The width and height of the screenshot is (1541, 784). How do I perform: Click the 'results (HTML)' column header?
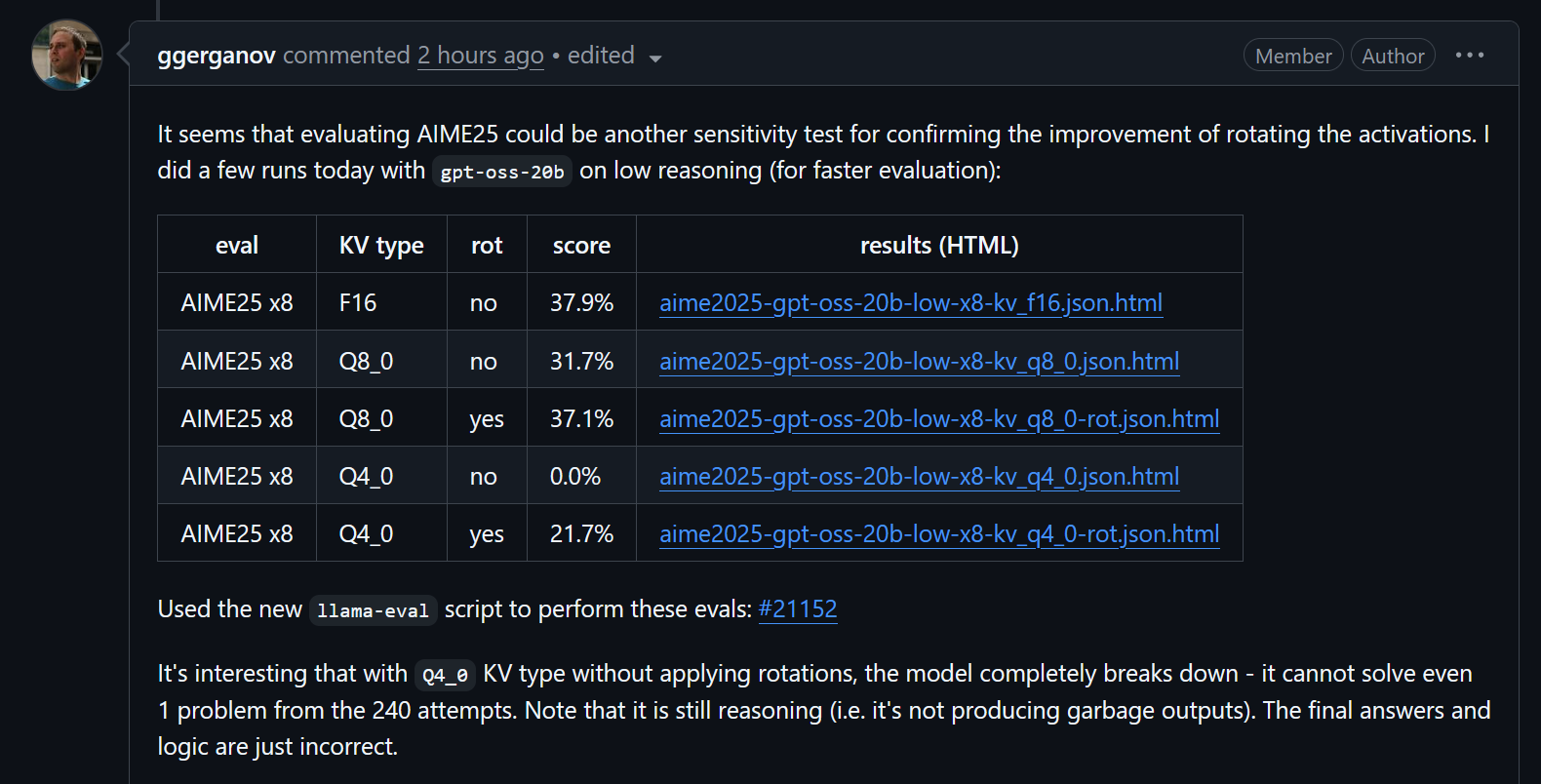coord(939,246)
